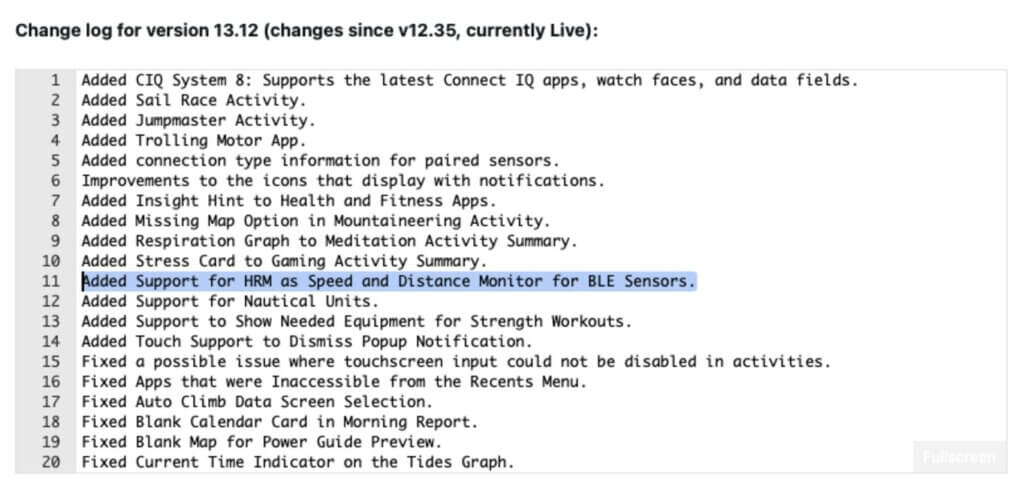Click the change log version 13.12 heading
The image size is (1020, 485).
click(306, 30)
